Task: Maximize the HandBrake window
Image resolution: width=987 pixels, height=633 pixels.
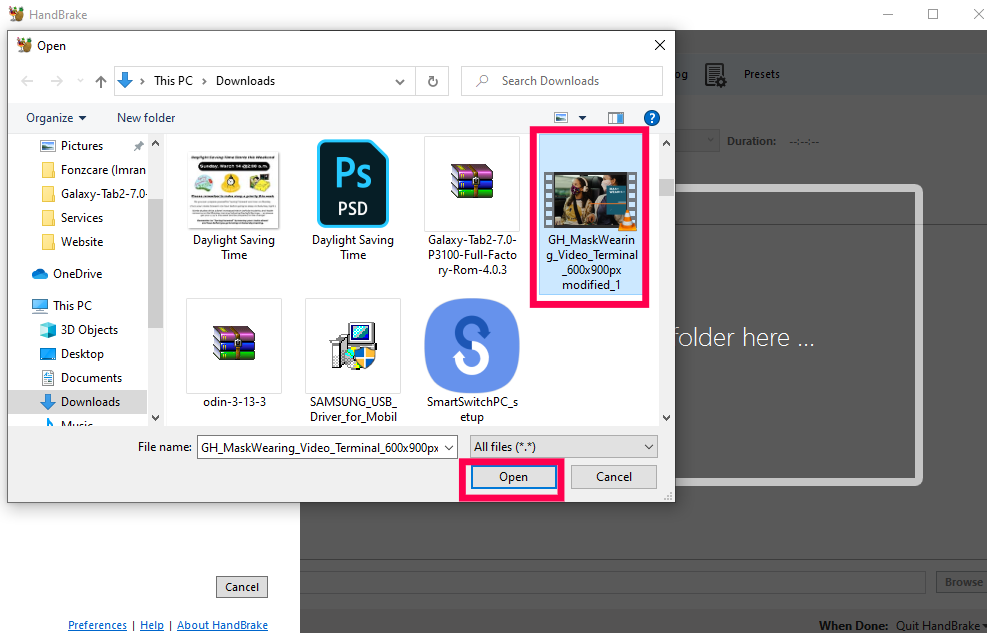Action: (933, 14)
